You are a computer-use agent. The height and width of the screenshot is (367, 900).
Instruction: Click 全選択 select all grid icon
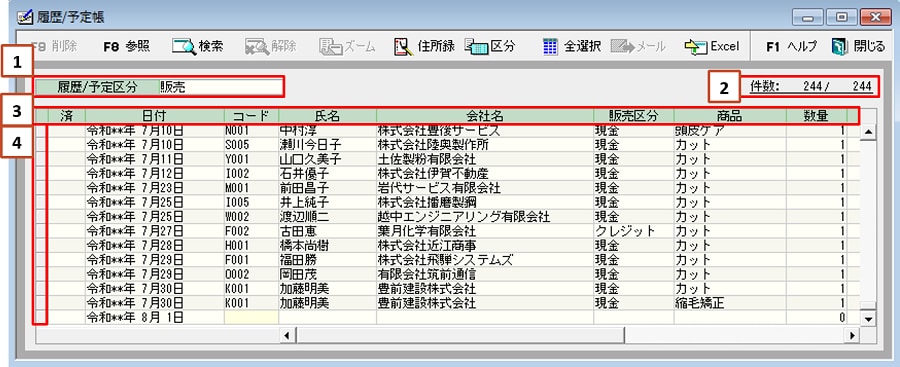[550, 47]
